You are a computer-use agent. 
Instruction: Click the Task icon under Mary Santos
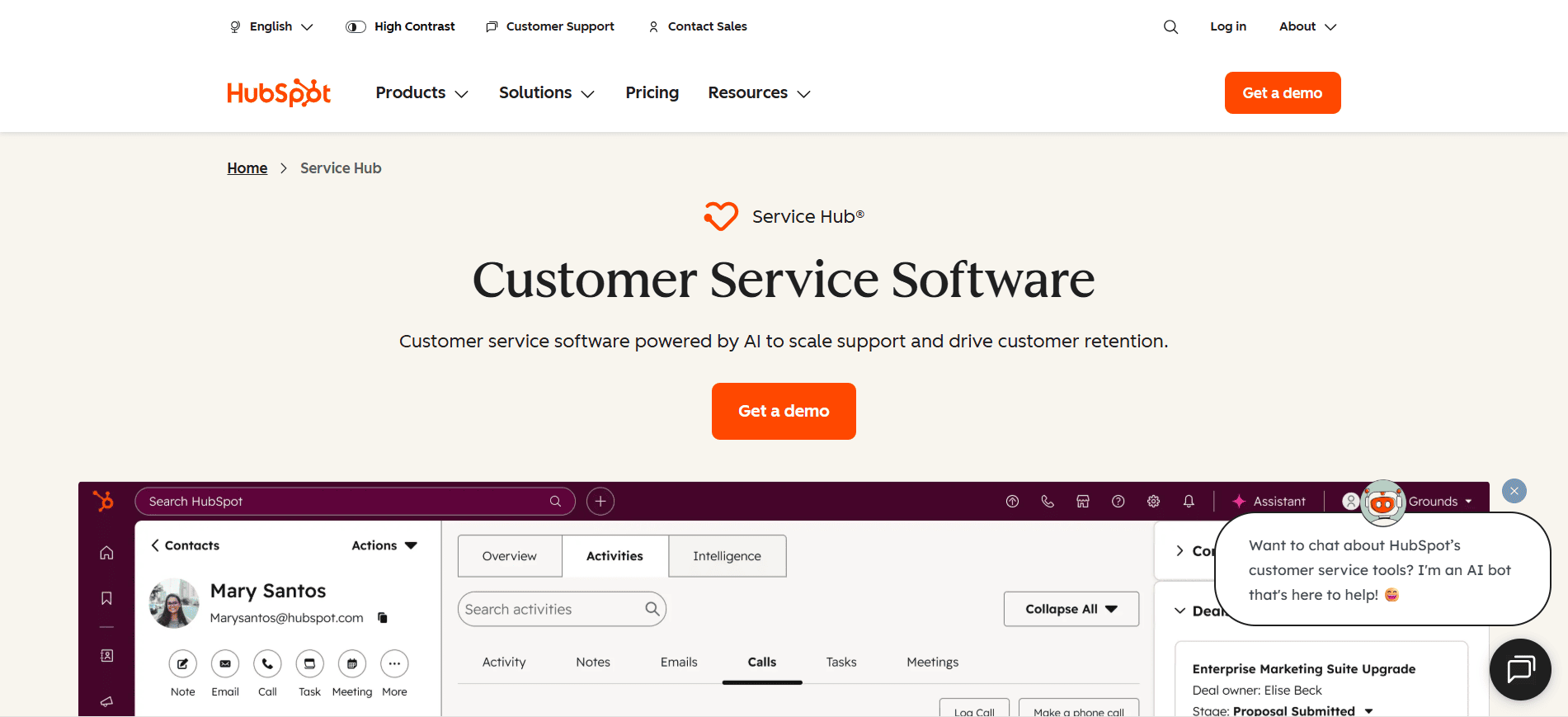309,663
